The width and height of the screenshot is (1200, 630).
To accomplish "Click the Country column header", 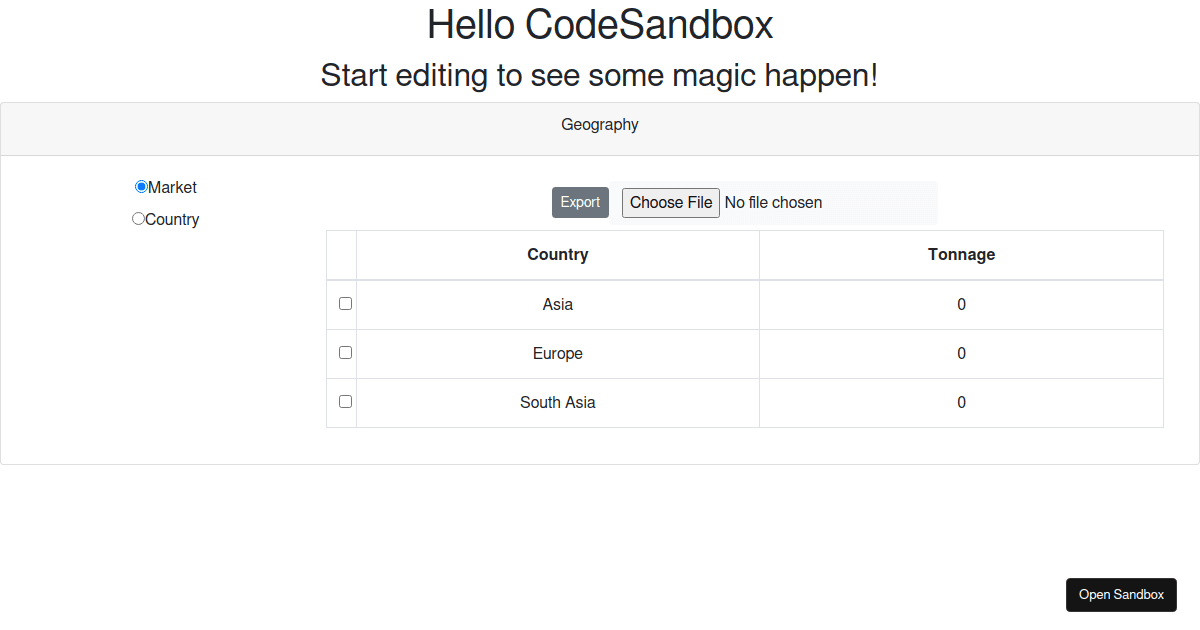I will point(557,254).
